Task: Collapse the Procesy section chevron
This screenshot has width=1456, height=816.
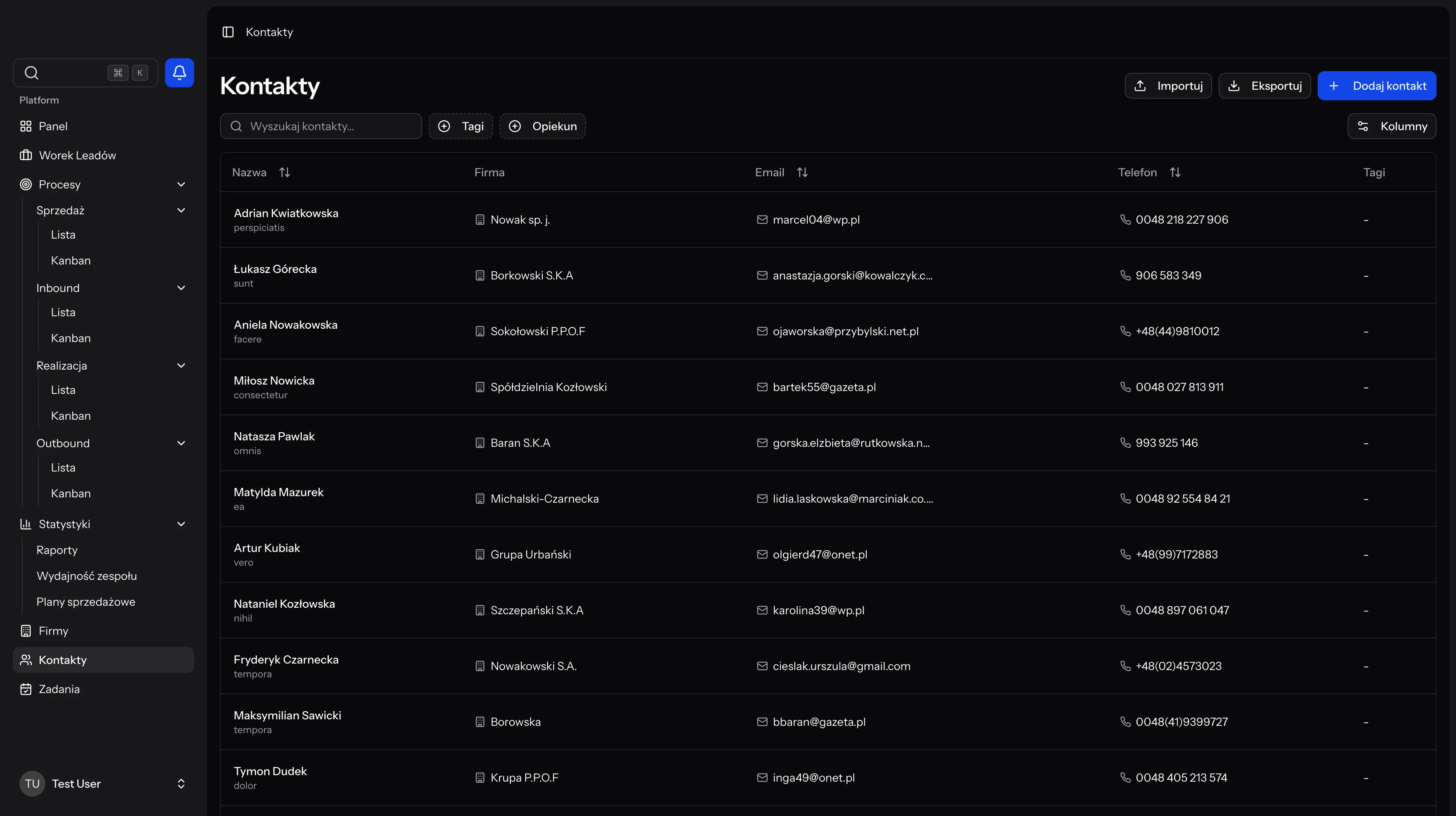Action: click(x=181, y=184)
